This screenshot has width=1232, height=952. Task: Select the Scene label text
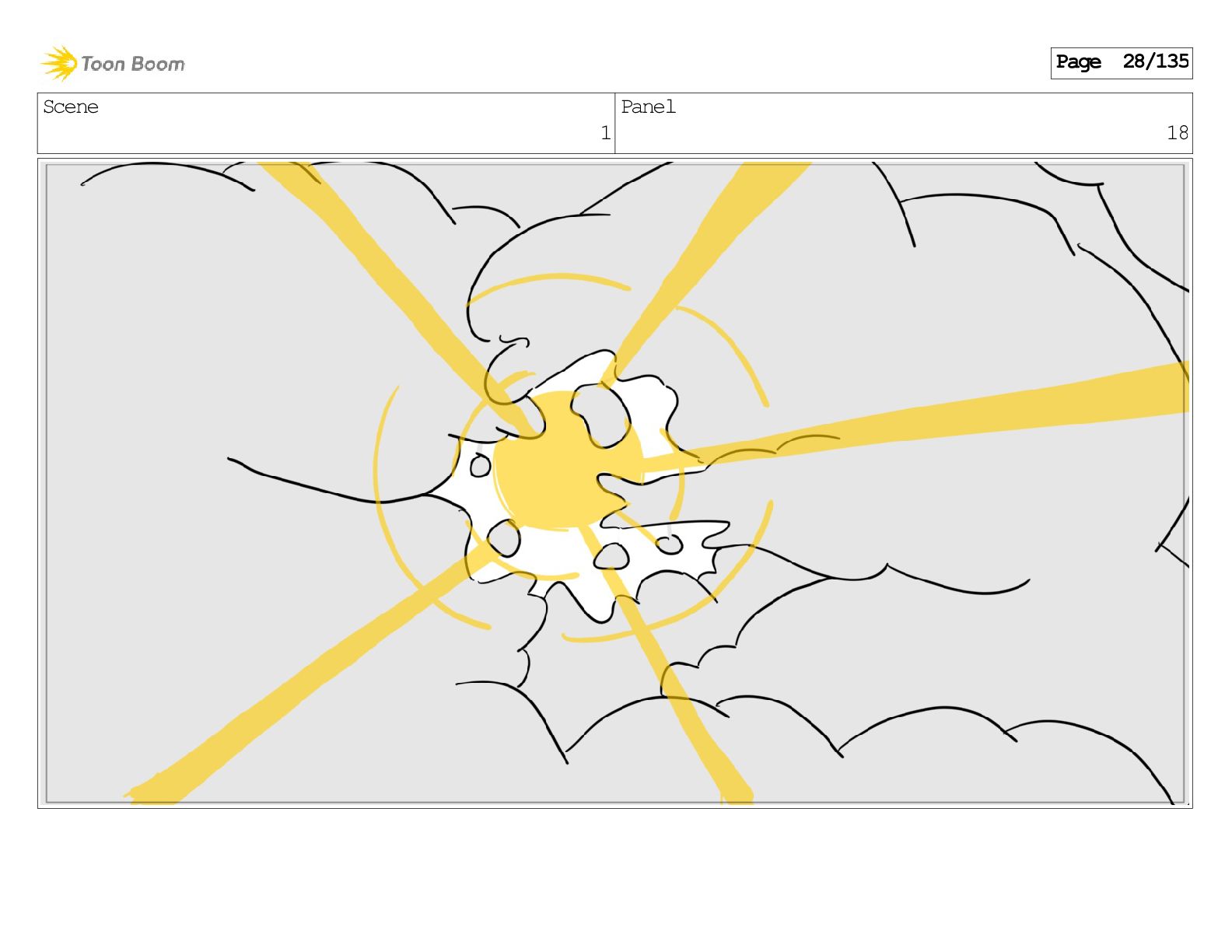71,107
